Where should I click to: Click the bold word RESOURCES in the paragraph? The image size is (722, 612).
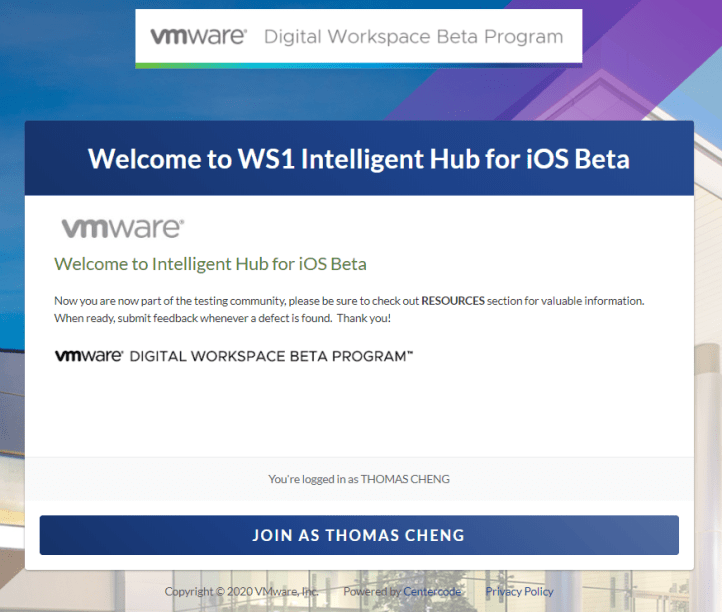453,301
